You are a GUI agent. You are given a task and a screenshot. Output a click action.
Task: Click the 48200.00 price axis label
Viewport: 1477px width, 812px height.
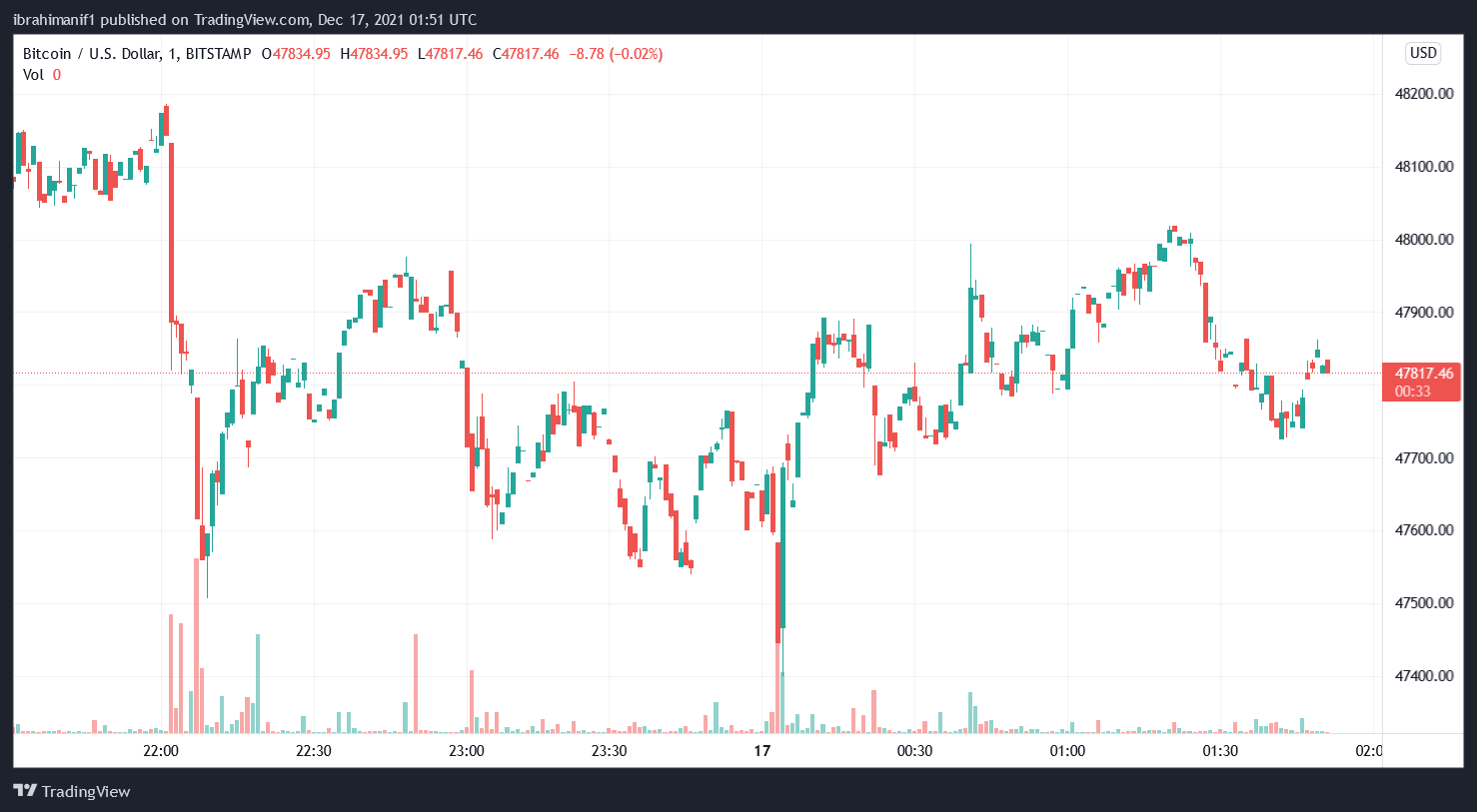click(x=1423, y=94)
